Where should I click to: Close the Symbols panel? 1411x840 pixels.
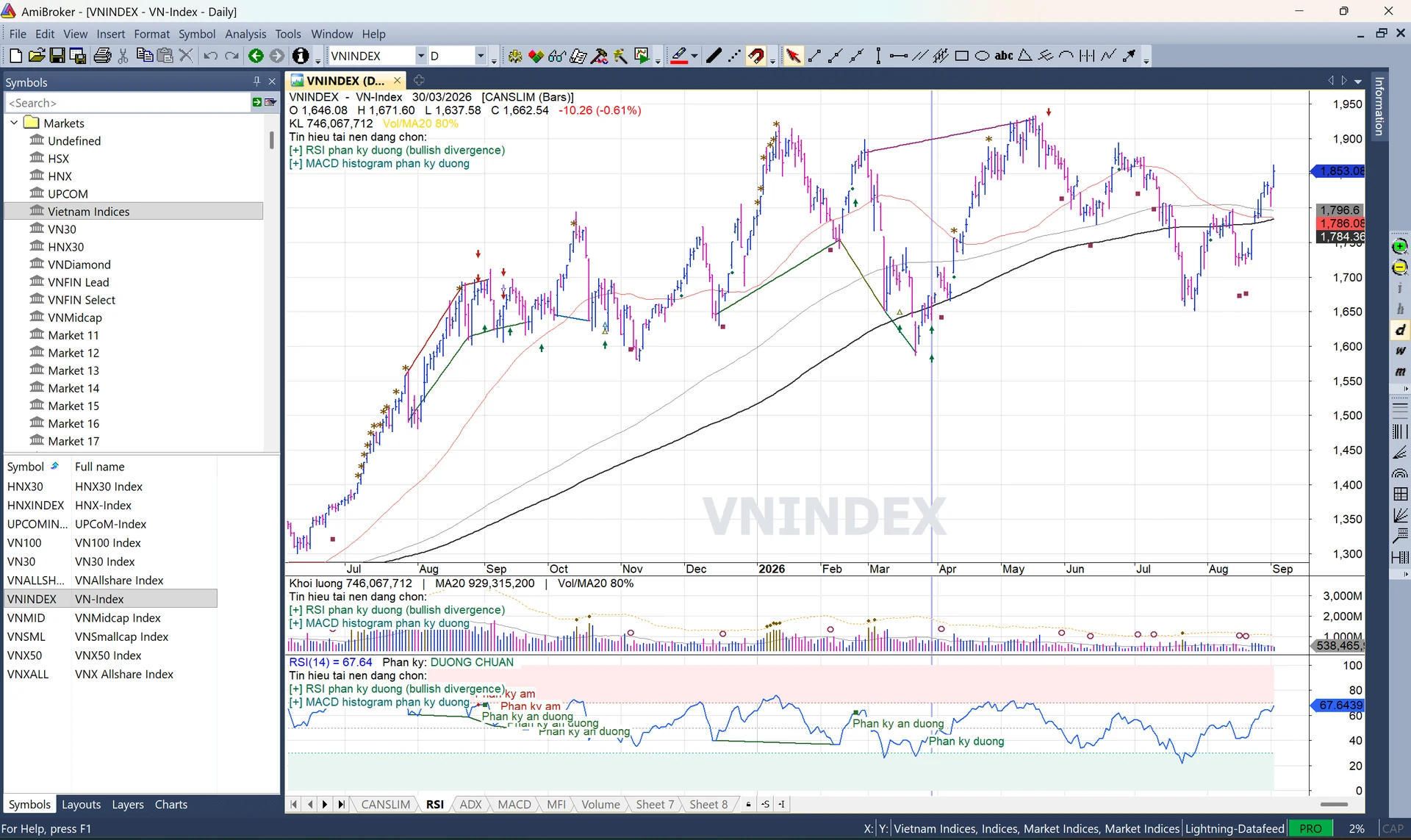pos(272,82)
